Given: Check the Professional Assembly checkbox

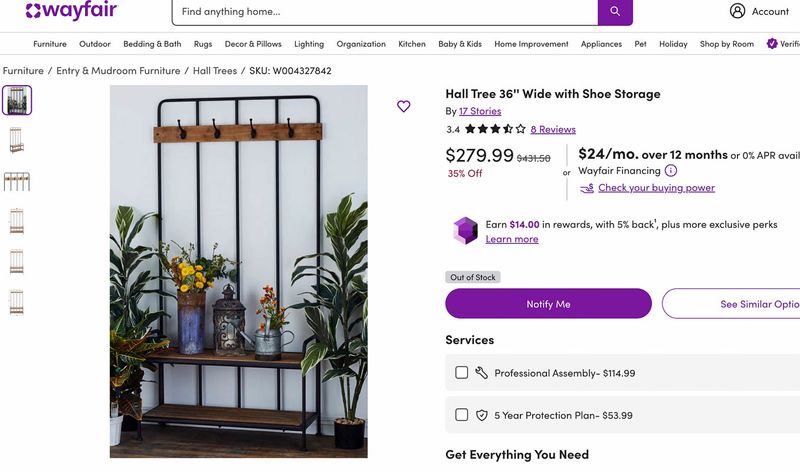Looking at the screenshot, I should (x=461, y=372).
